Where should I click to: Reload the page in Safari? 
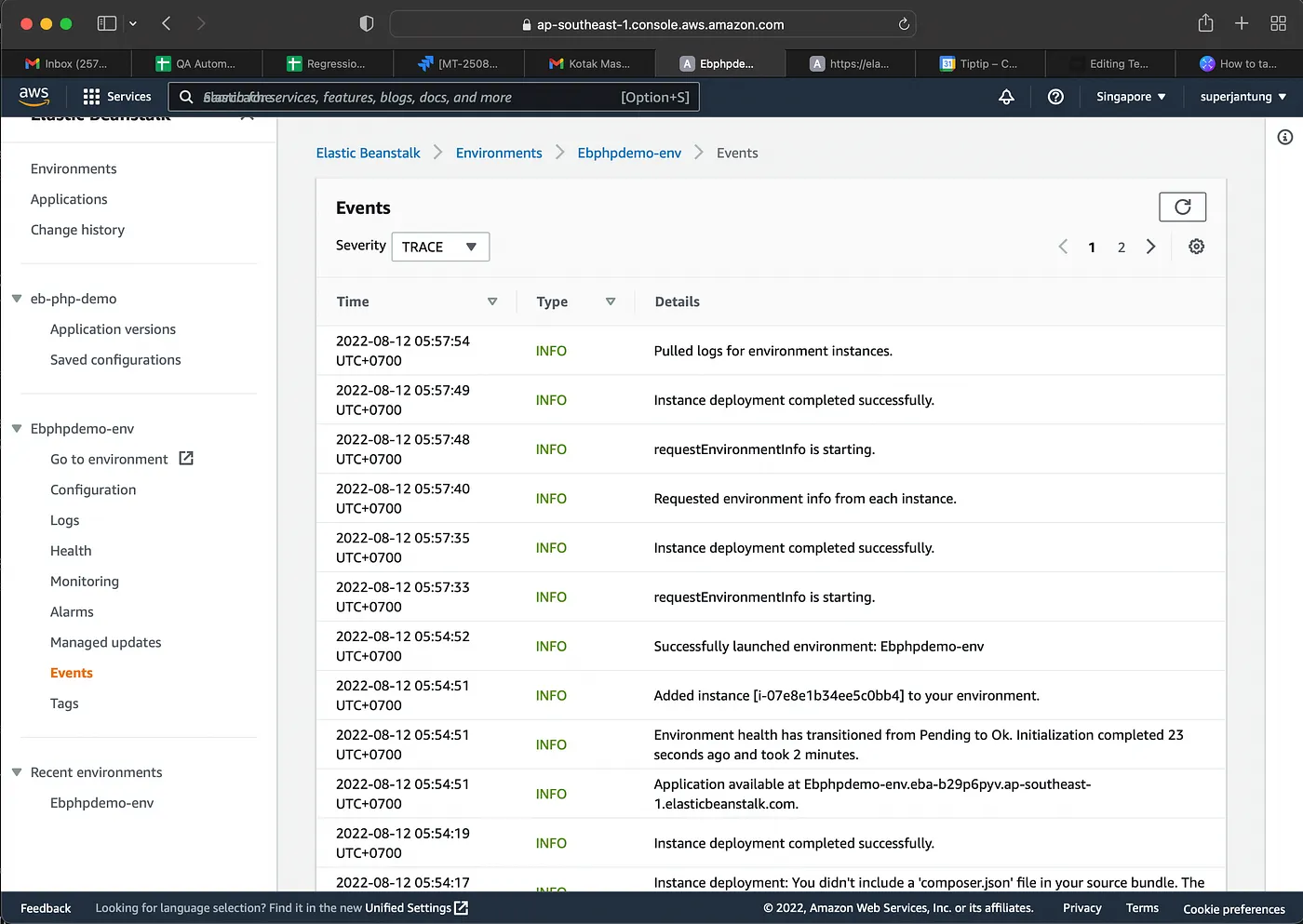tap(904, 24)
